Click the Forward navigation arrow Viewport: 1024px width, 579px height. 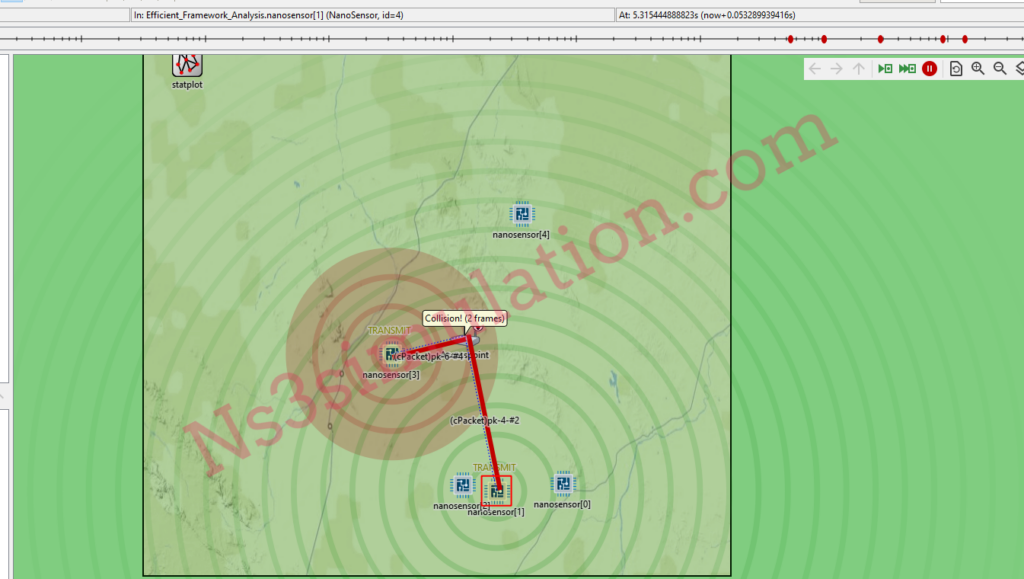837,69
